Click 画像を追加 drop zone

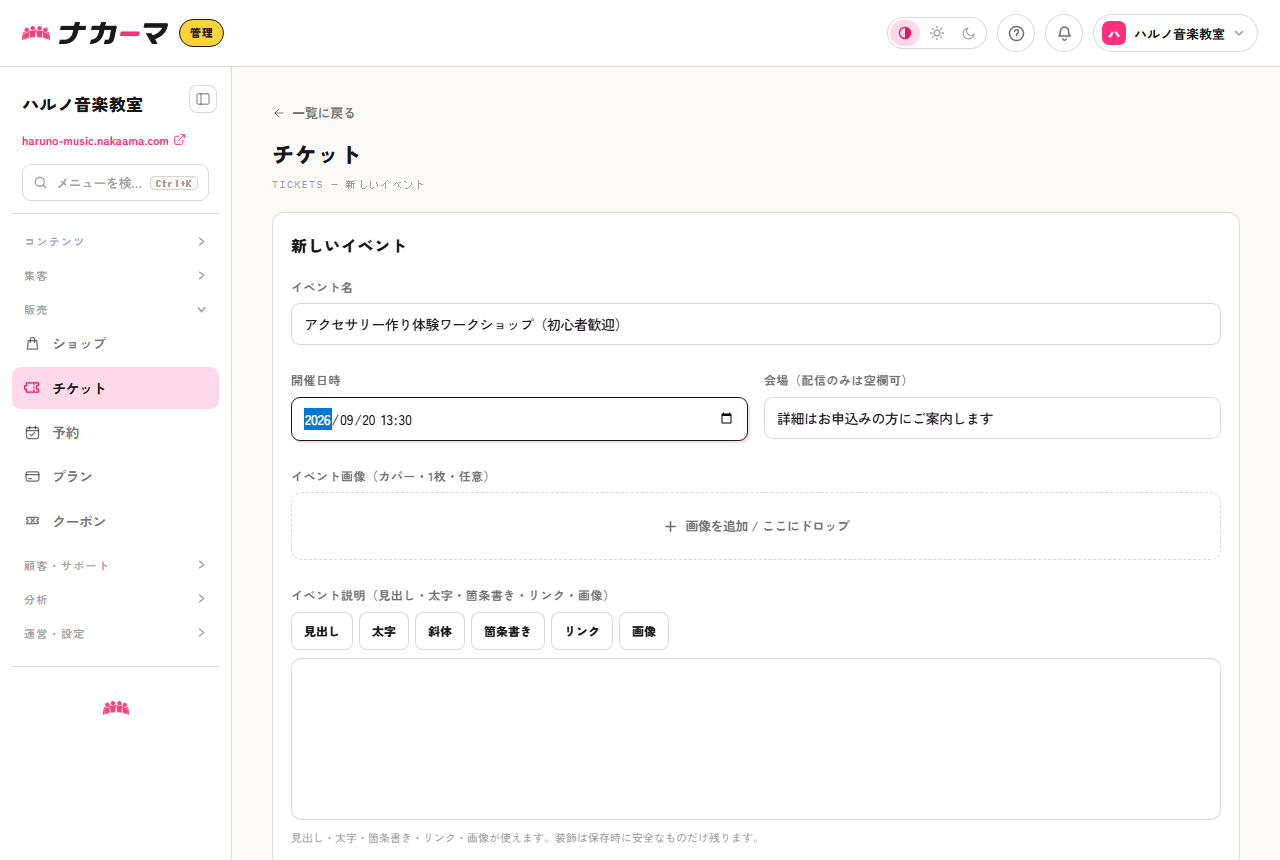tap(756, 526)
